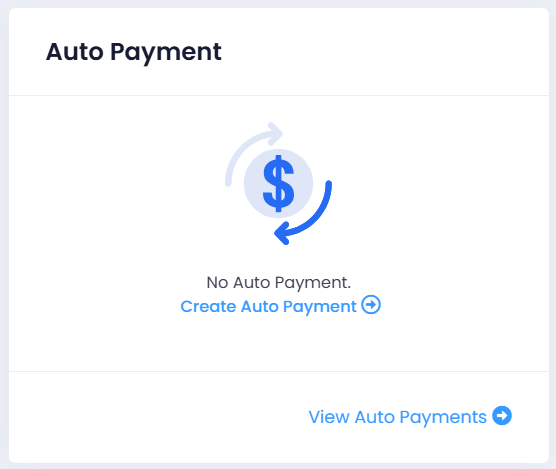Image resolution: width=556 pixels, height=469 pixels.
Task: Click the No Auto Payment. message text
Action: point(279,283)
